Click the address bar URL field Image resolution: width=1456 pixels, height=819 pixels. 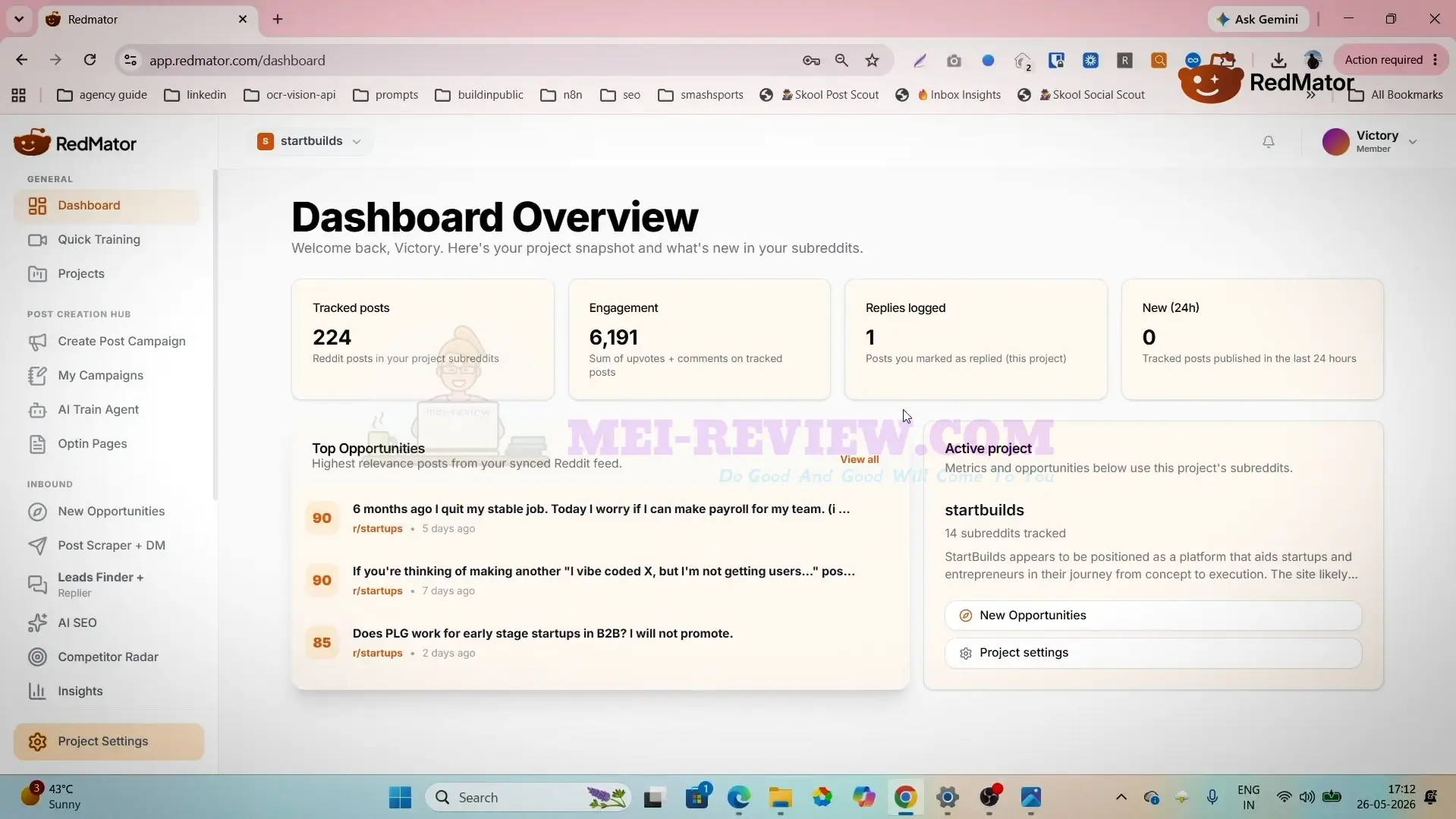point(463,60)
